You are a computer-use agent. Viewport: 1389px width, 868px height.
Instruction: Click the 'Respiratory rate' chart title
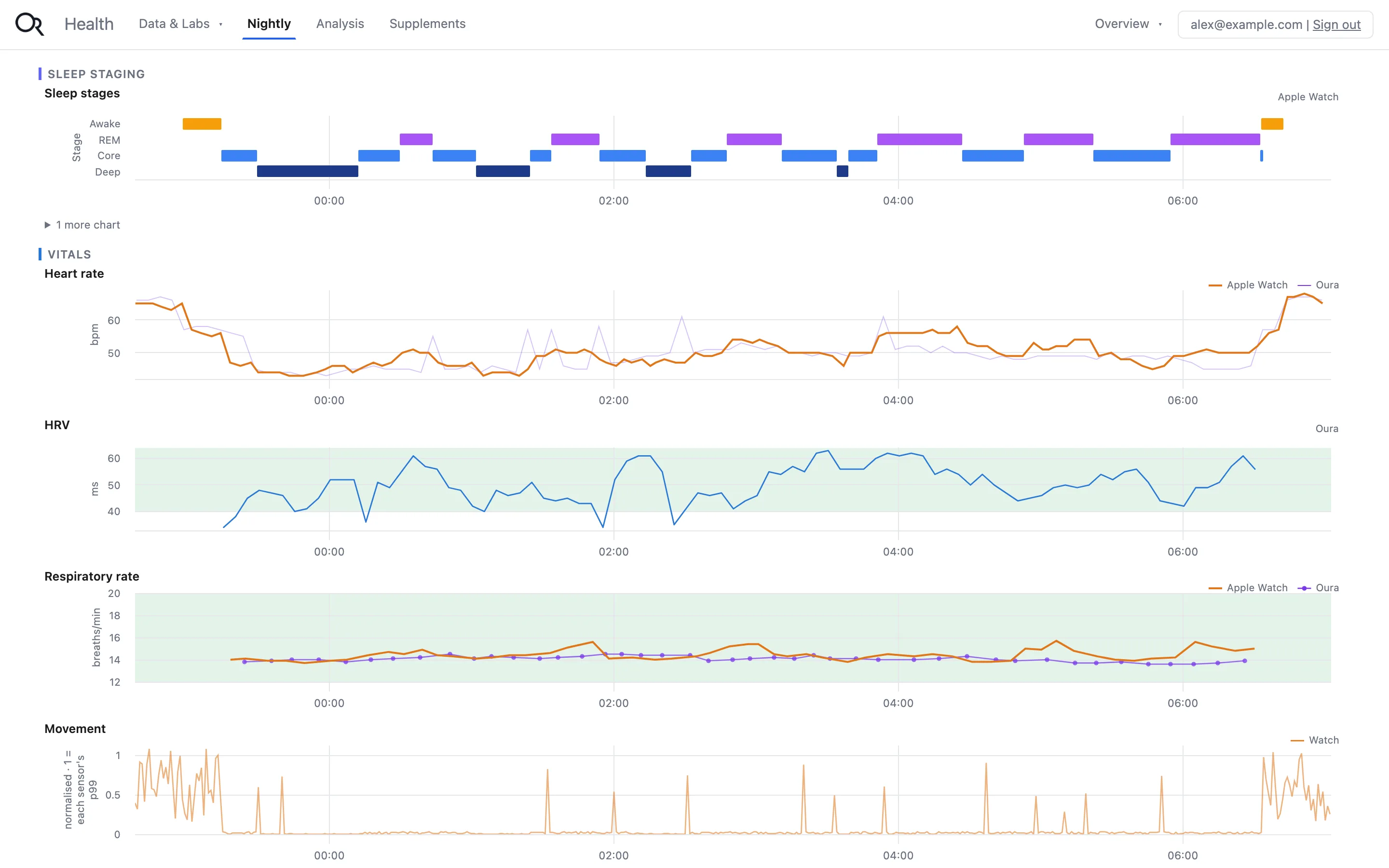[x=92, y=576]
